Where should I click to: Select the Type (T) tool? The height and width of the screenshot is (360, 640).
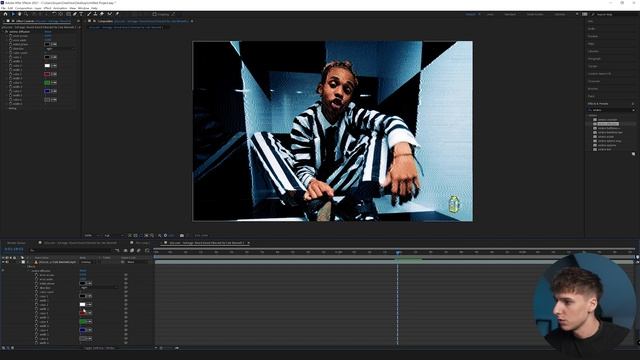point(81,14)
